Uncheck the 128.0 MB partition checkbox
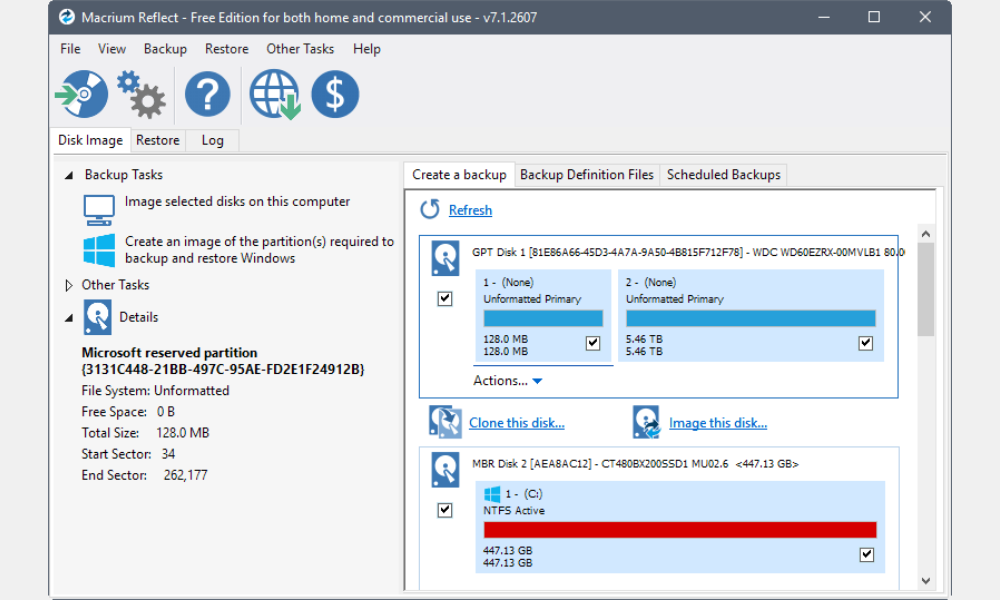The image size is (1000, 600). 593,343
